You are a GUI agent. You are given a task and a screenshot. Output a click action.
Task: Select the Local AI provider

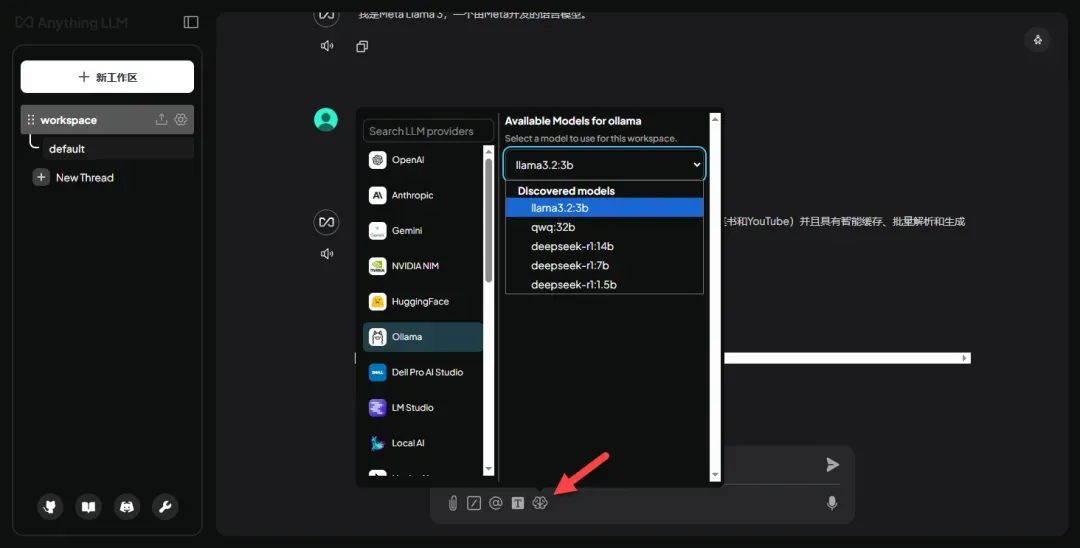[423, 443]
